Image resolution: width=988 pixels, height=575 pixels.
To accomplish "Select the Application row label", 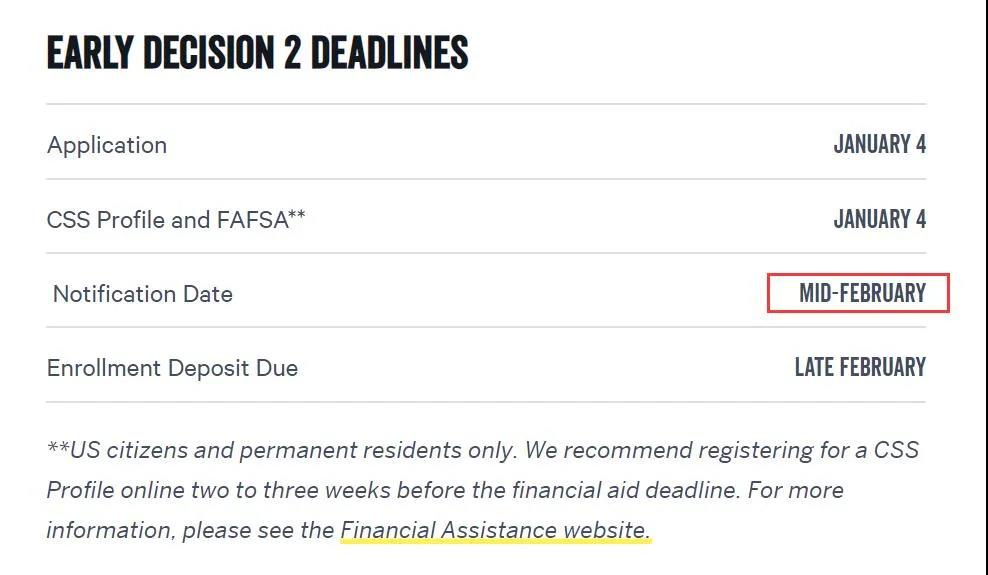I will click(x=107, y=145).
